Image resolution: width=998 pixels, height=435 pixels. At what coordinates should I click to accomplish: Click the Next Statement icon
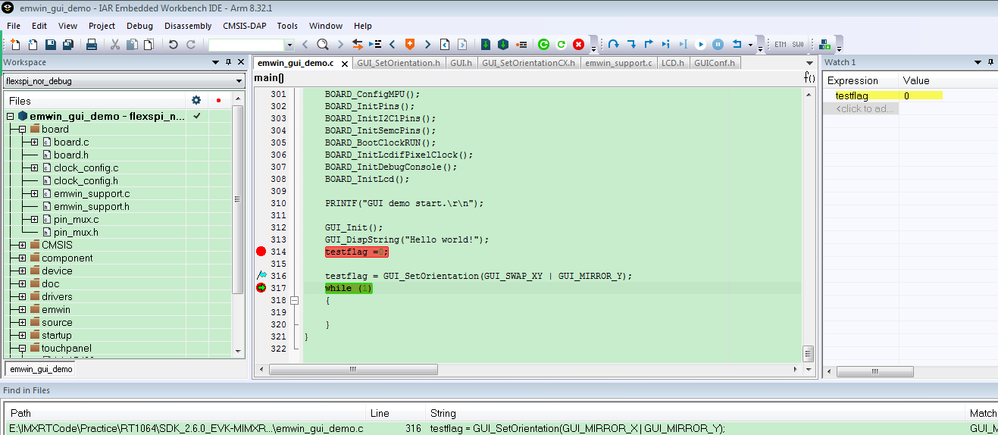coord(666,45)
